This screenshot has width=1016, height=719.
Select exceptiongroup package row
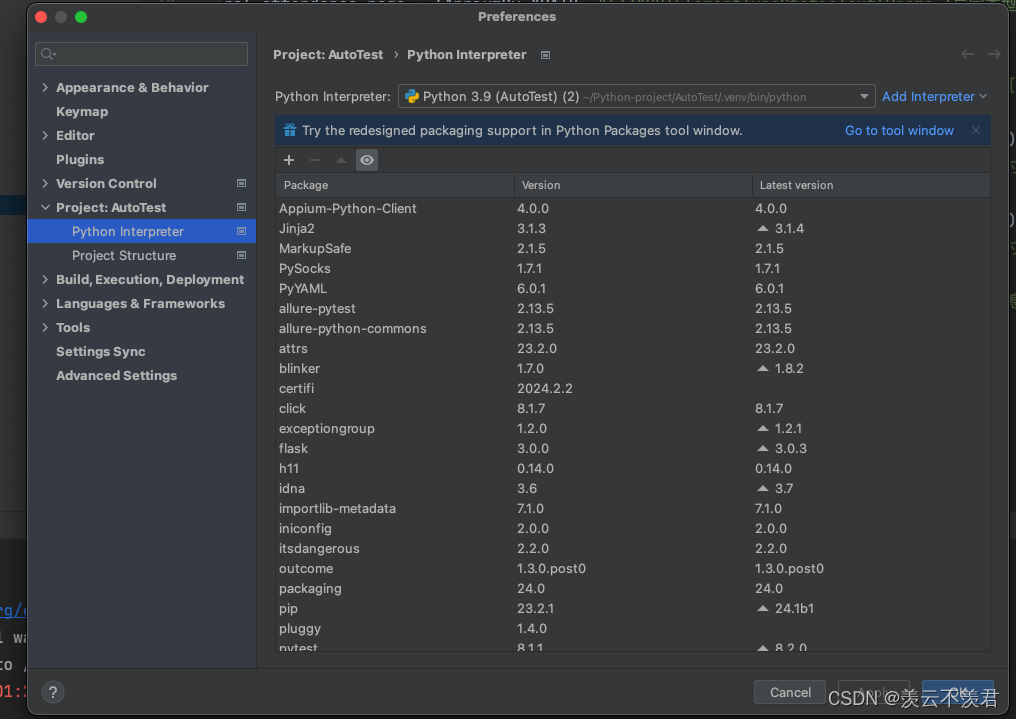[x=633, y=429]
